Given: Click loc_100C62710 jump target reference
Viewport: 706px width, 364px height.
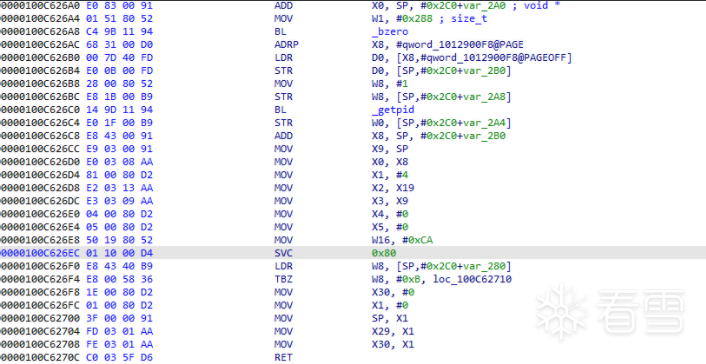Looking at the screenshot, I should point(472,279).
